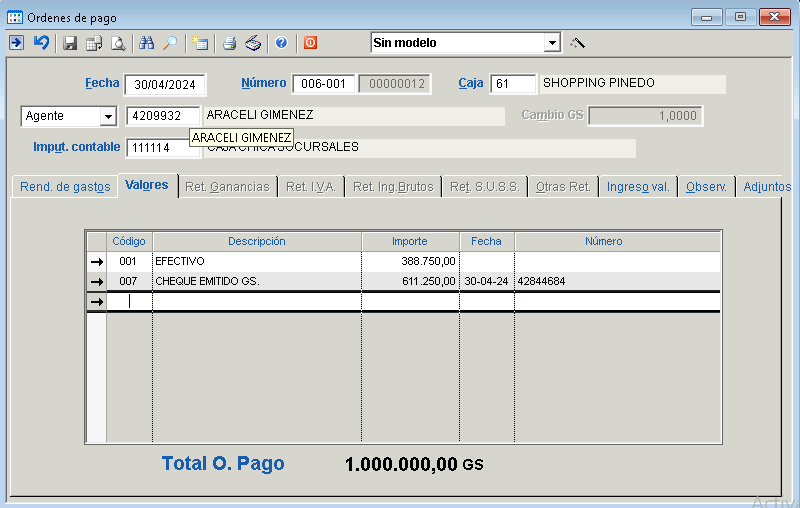Click the Fecha date input field

165,84
